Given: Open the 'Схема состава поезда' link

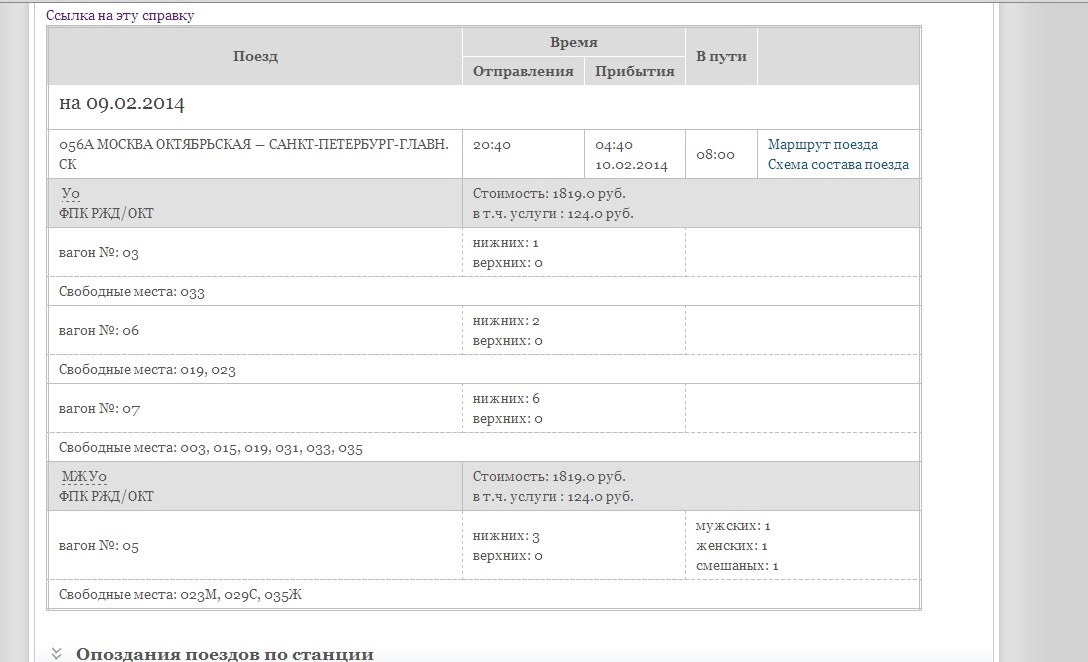Looking at the screenshot, I should tap(838, 165).
